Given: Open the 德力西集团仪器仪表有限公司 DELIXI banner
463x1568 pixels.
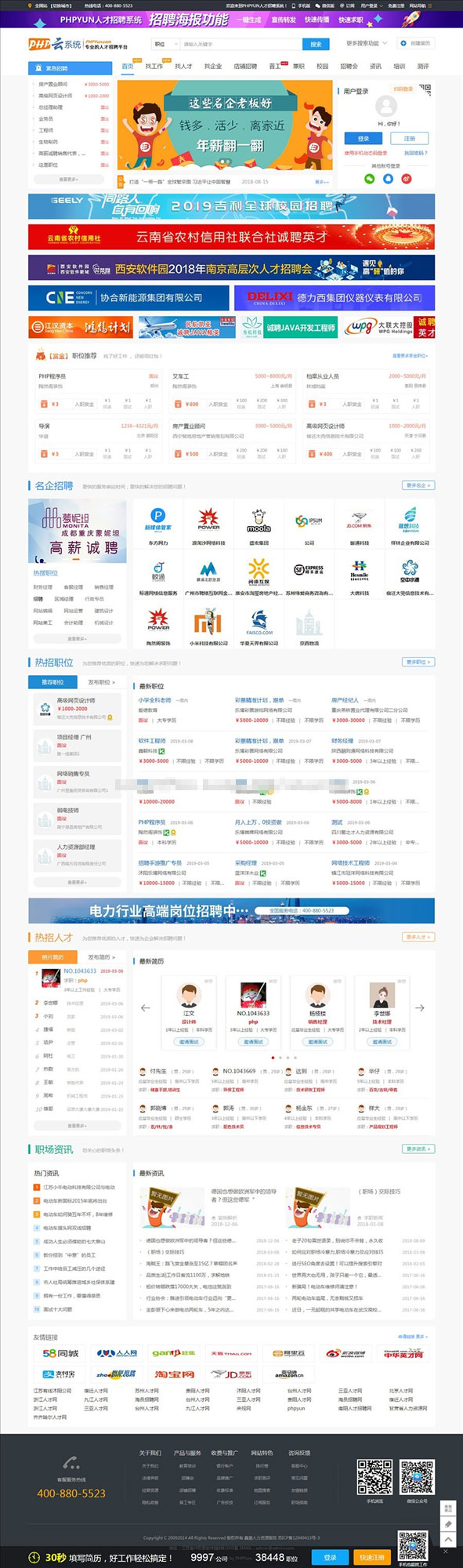Looking at the screenshot, I should 335,298.
